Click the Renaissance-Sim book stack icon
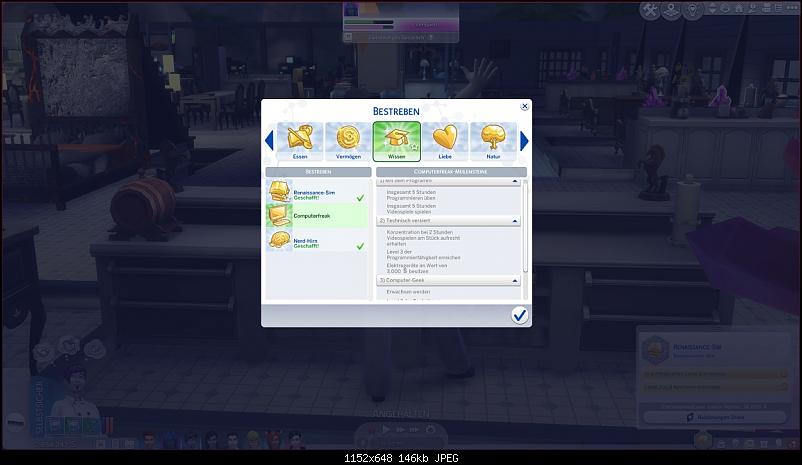Screen dimensions: 802x465 279,191
